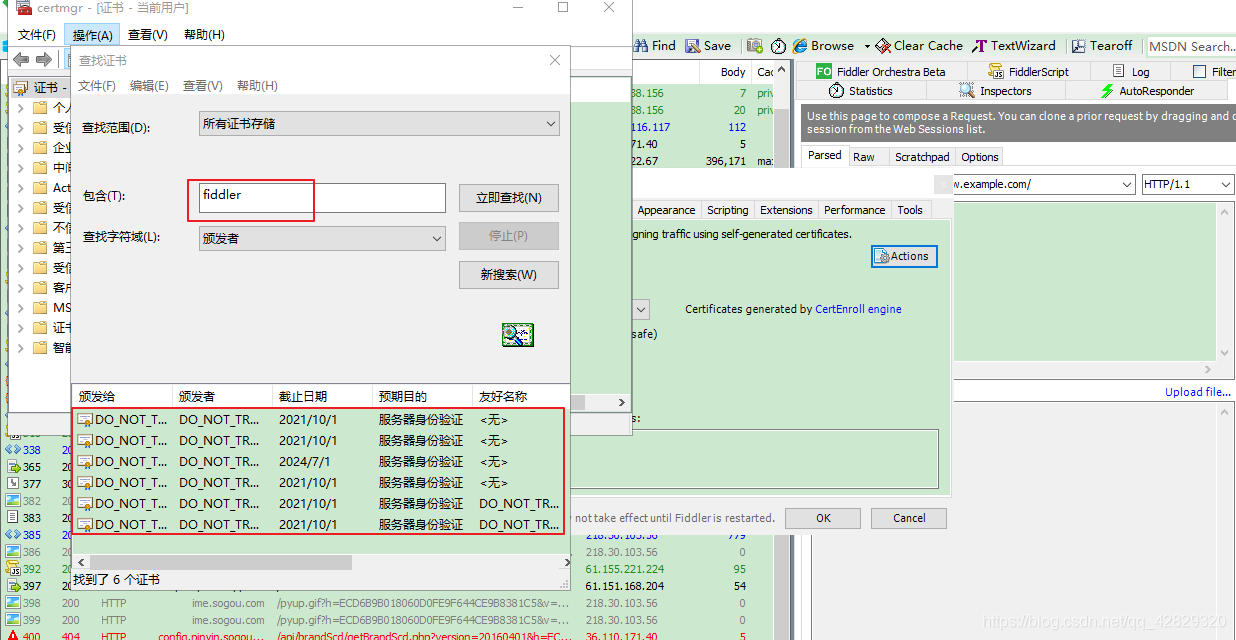Click the certificate search animation icon
The height and width of the screenshot is (640, 1236).
point(517,335)
